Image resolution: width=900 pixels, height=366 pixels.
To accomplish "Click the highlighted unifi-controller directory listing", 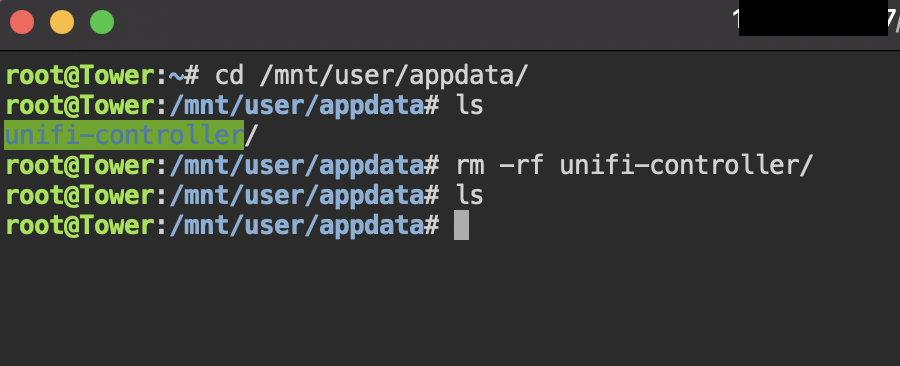I will [x=124, y=135].
